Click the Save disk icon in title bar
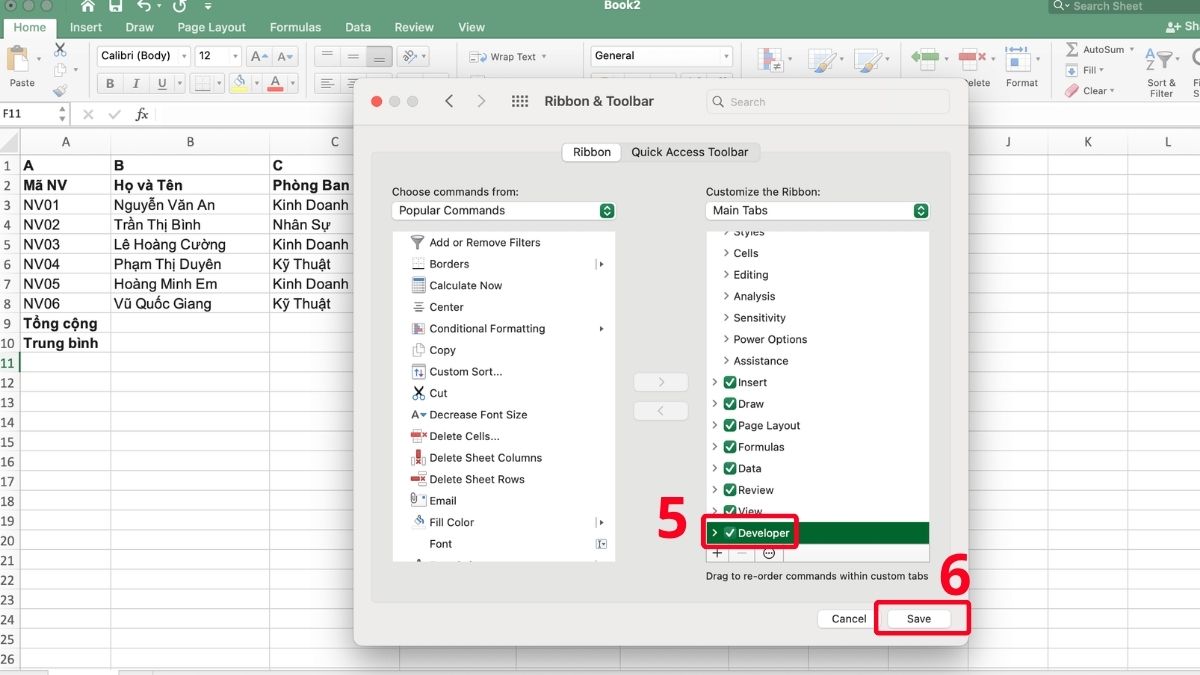The width and height of the screenshot is (1200, 675). tap(116, 6)
